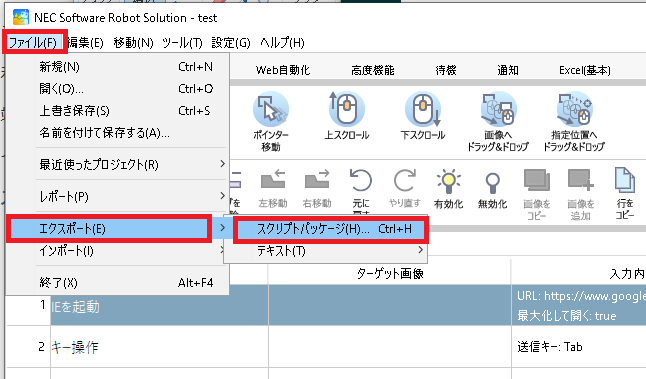Click the 画像をコピー icon
646x379 pixels.
tap(537, 180)
